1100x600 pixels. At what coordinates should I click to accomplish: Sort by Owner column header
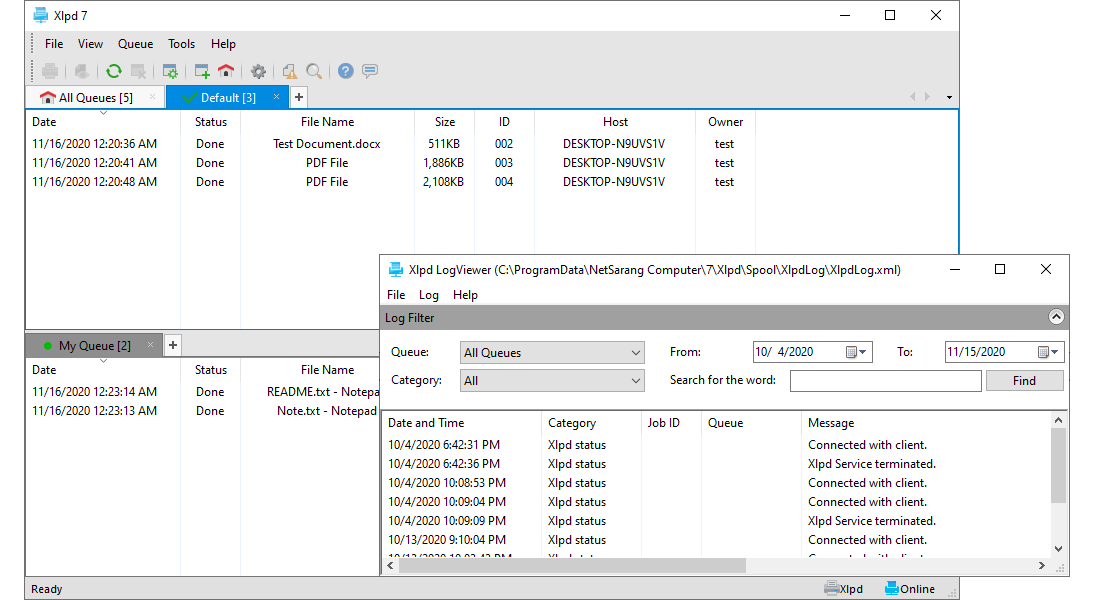pyautogui.click(x=725, y=121)
